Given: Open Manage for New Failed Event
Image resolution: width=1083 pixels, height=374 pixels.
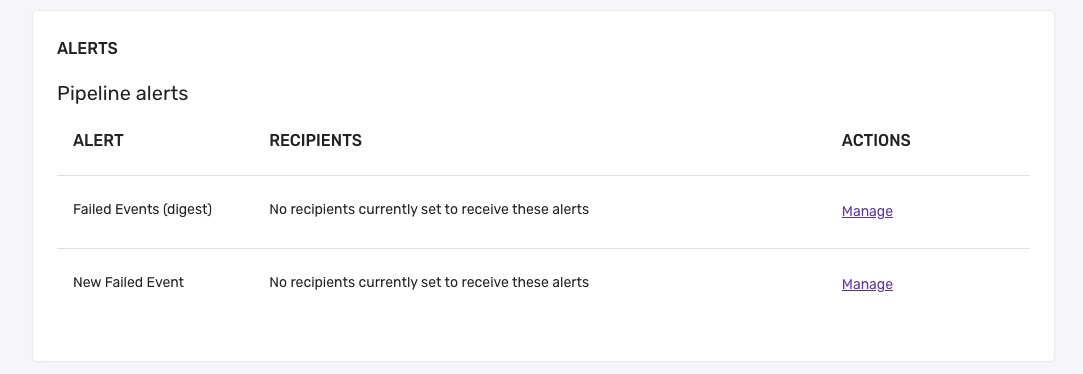Looking at the screenshot, I should 867,285.
